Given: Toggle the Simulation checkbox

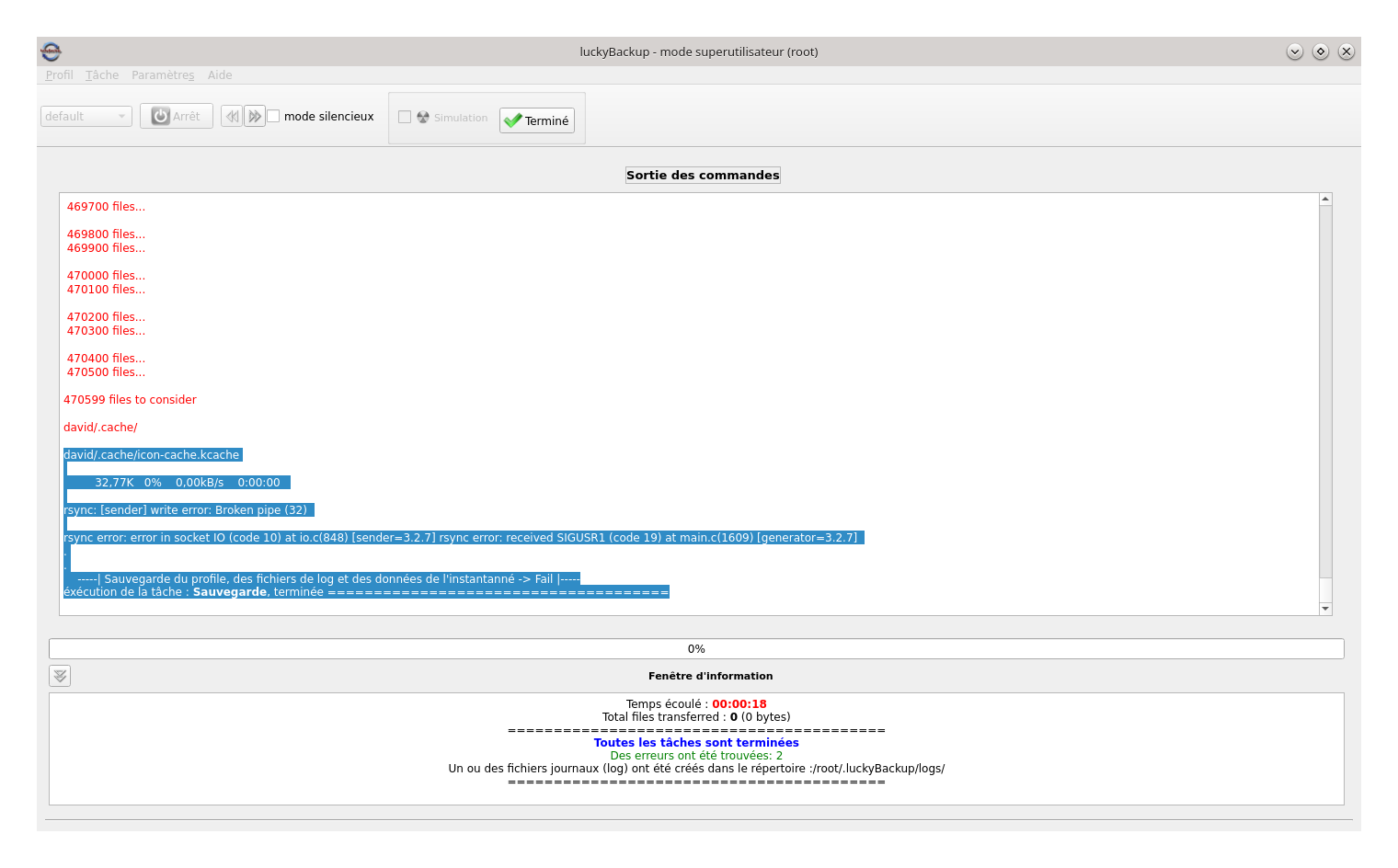Looking at the screenshot, I should [x=405, y=117].
